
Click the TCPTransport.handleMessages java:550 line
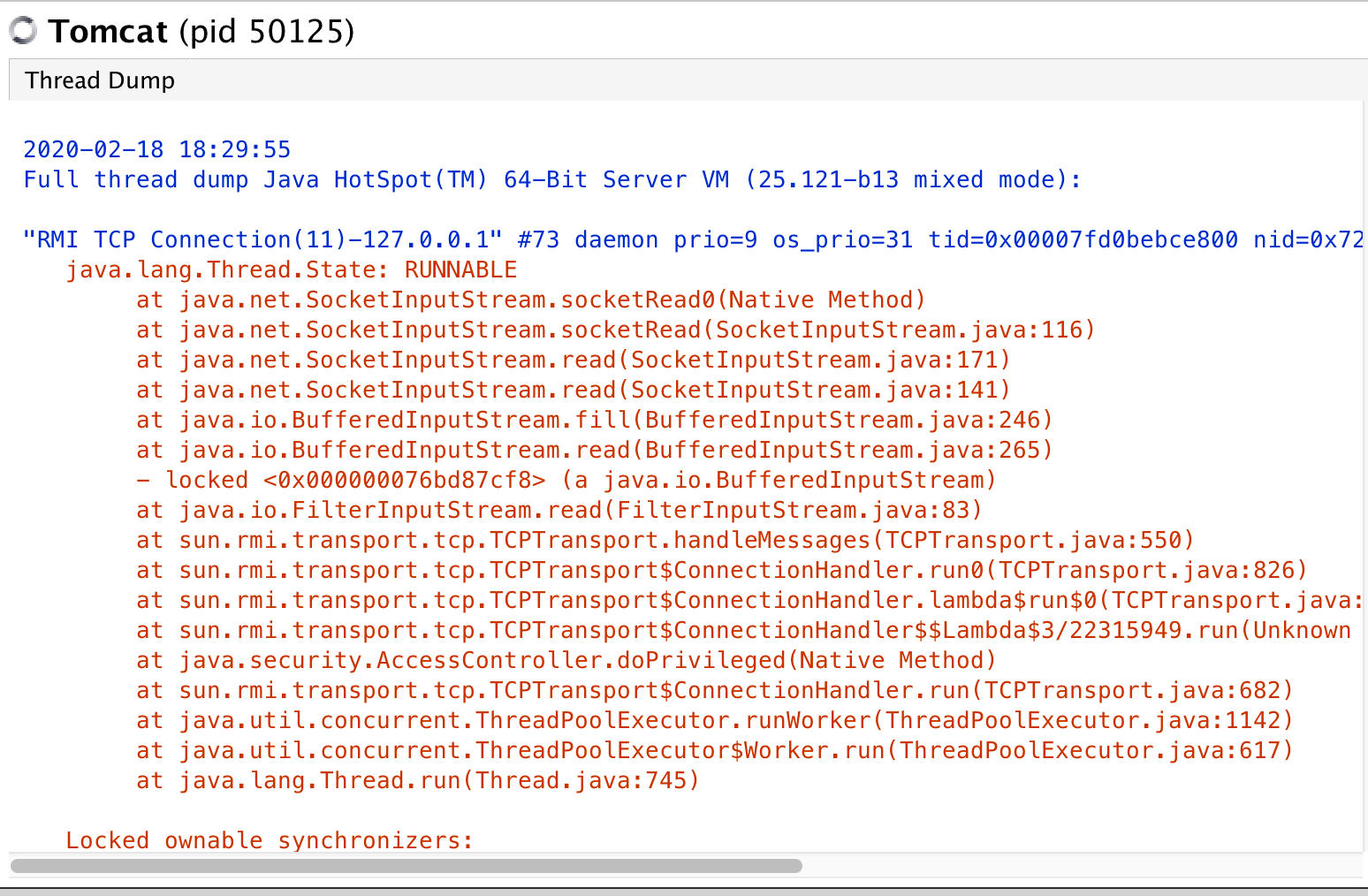pos(665,540)
